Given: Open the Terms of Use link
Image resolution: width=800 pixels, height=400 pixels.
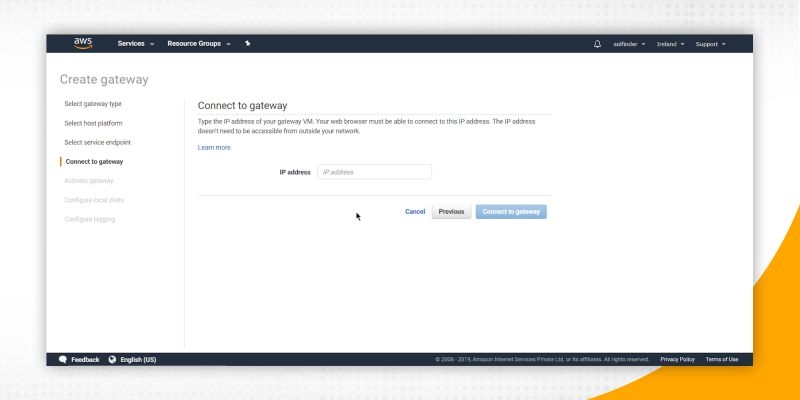Looking at the screenshot, I should coord(721,359).
